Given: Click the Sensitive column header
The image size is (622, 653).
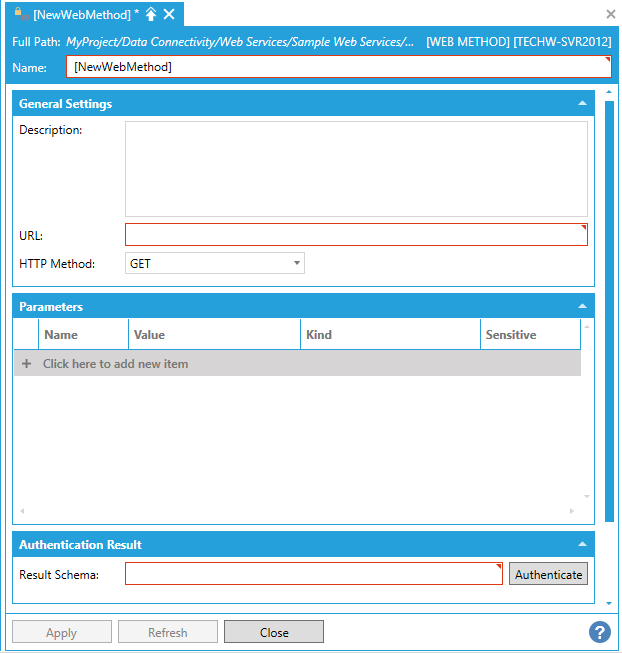Looking at the screenshot, I should point(528,335).
